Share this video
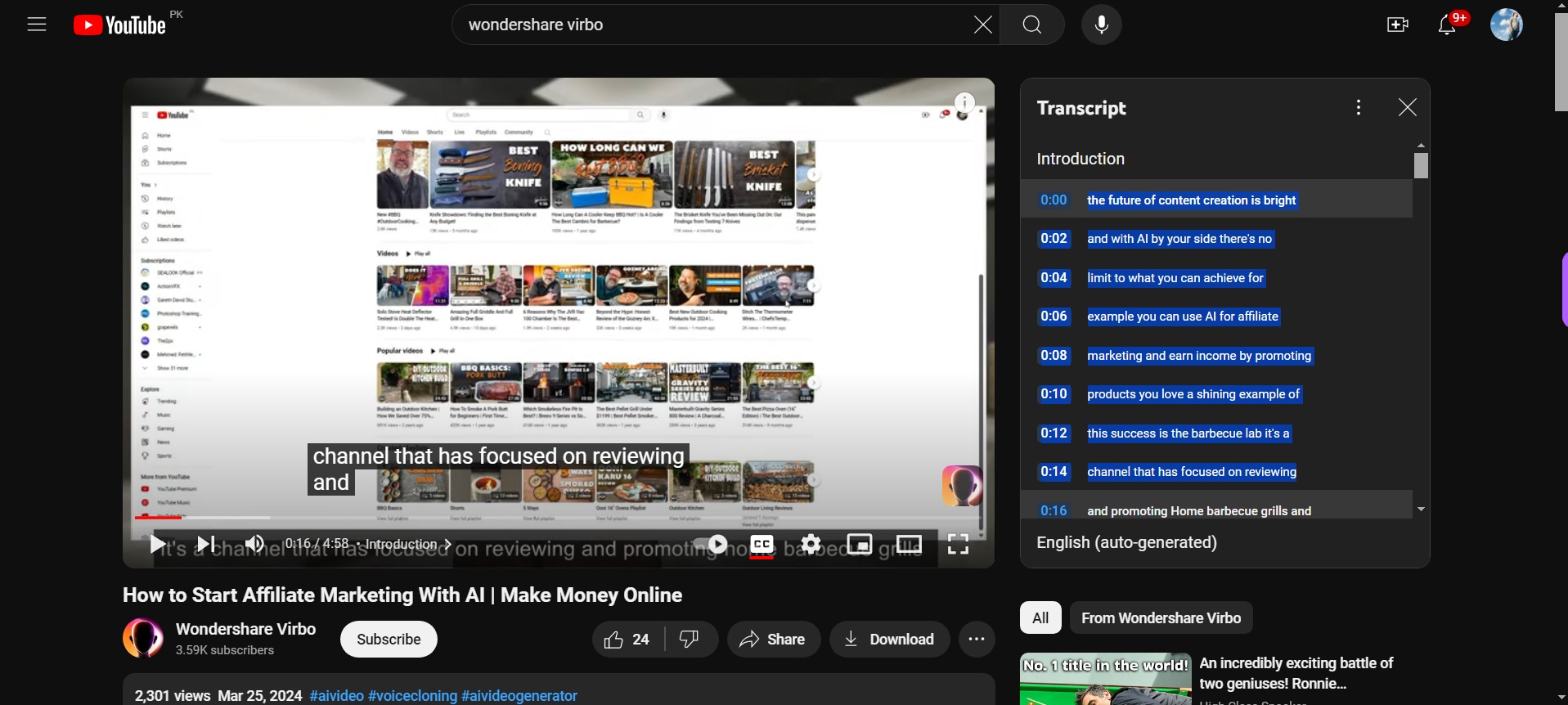 [x=773, y=640]
